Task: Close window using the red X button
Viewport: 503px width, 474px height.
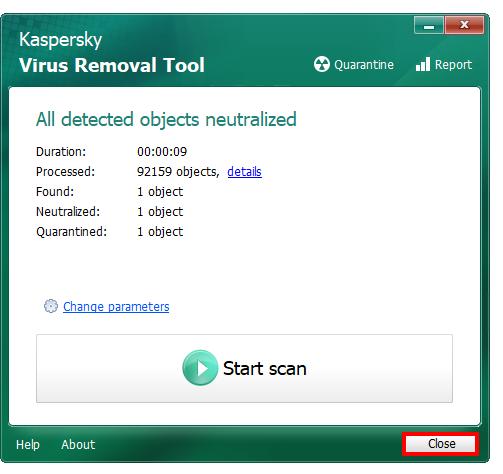Action: (x=464, y=25)
